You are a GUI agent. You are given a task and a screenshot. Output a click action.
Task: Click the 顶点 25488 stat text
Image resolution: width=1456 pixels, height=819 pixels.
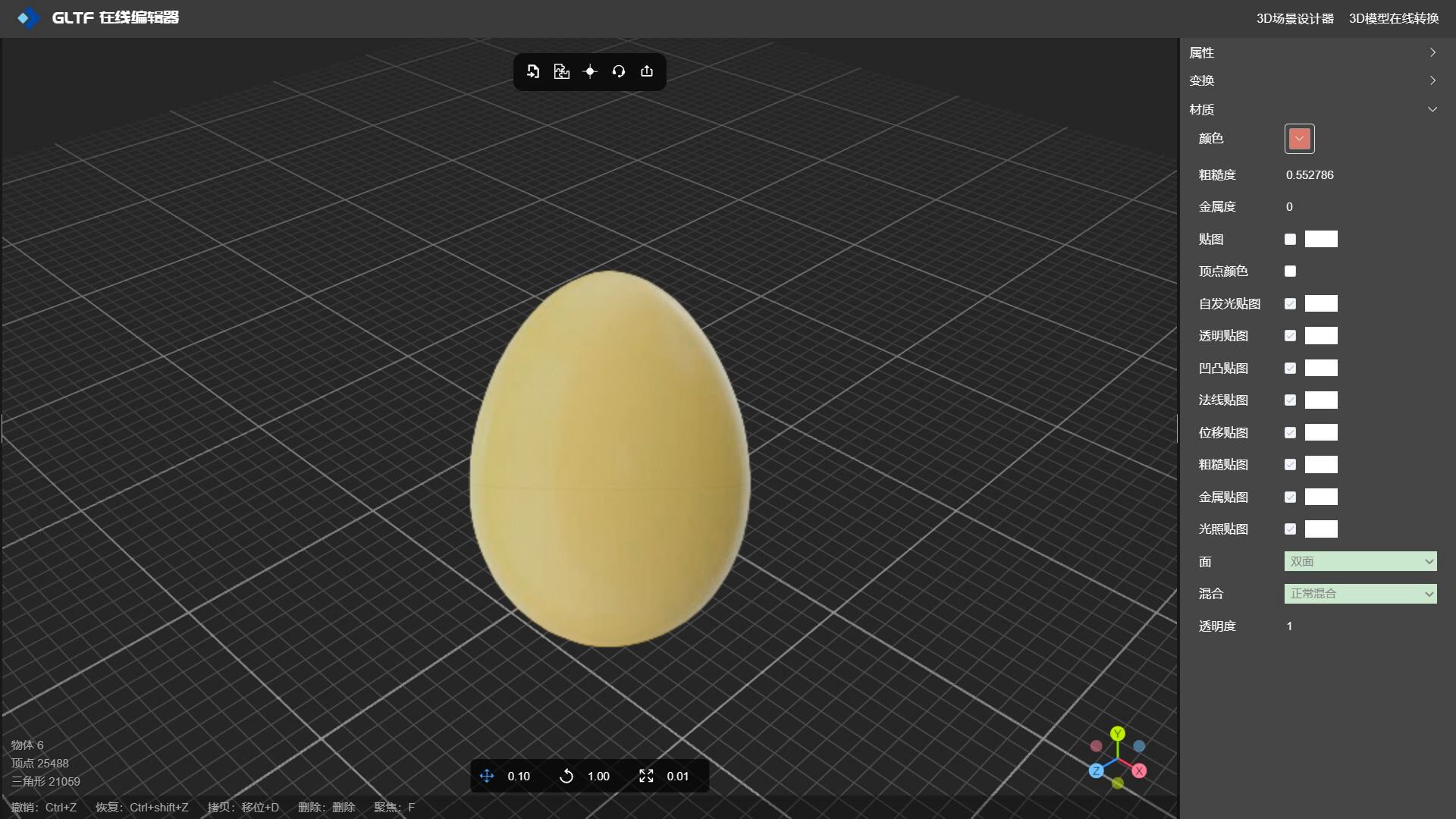pyautogui.click(x=39, y=764)
